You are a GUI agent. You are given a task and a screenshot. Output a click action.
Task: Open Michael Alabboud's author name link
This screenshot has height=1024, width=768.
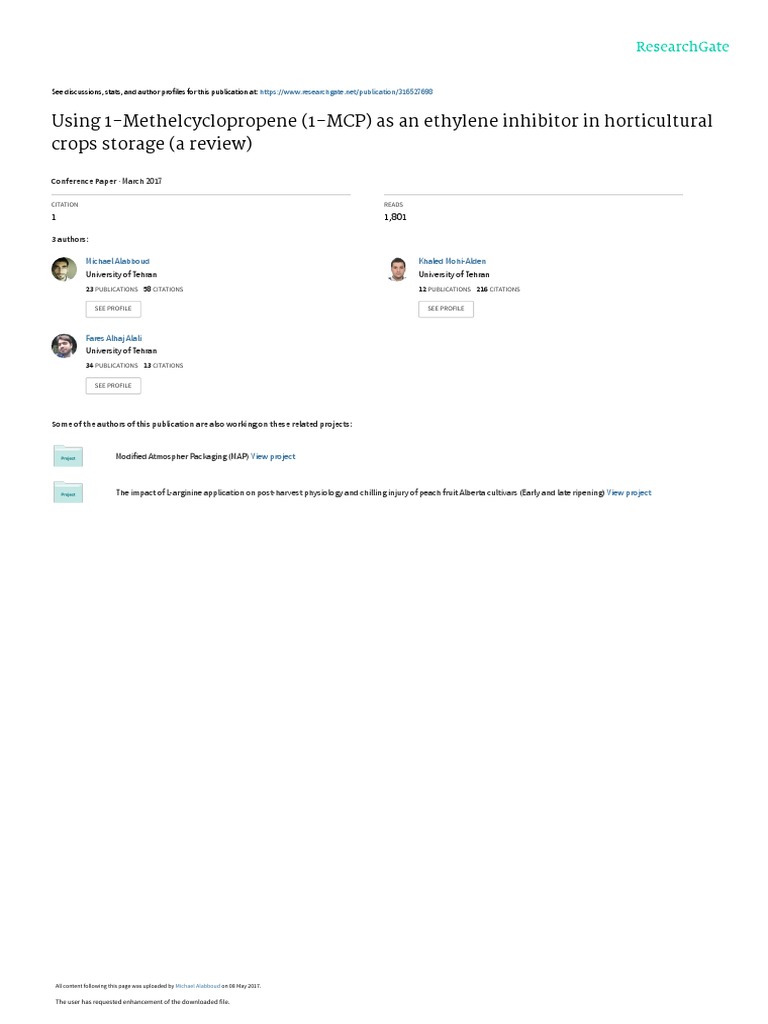118,261
